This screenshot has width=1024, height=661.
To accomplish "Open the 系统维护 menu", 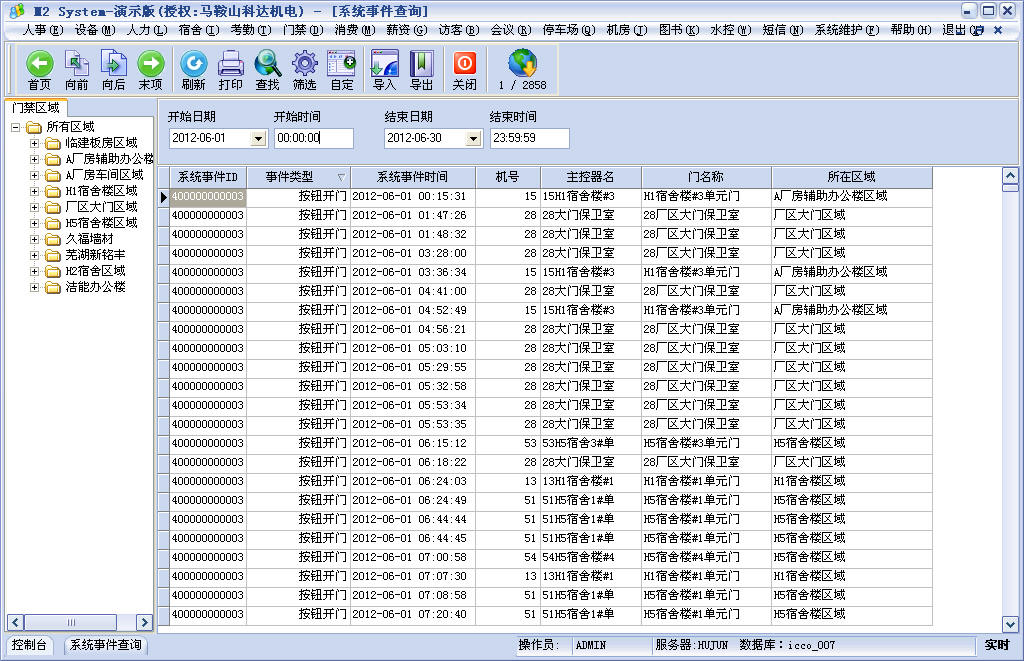I will coord(846,30).
